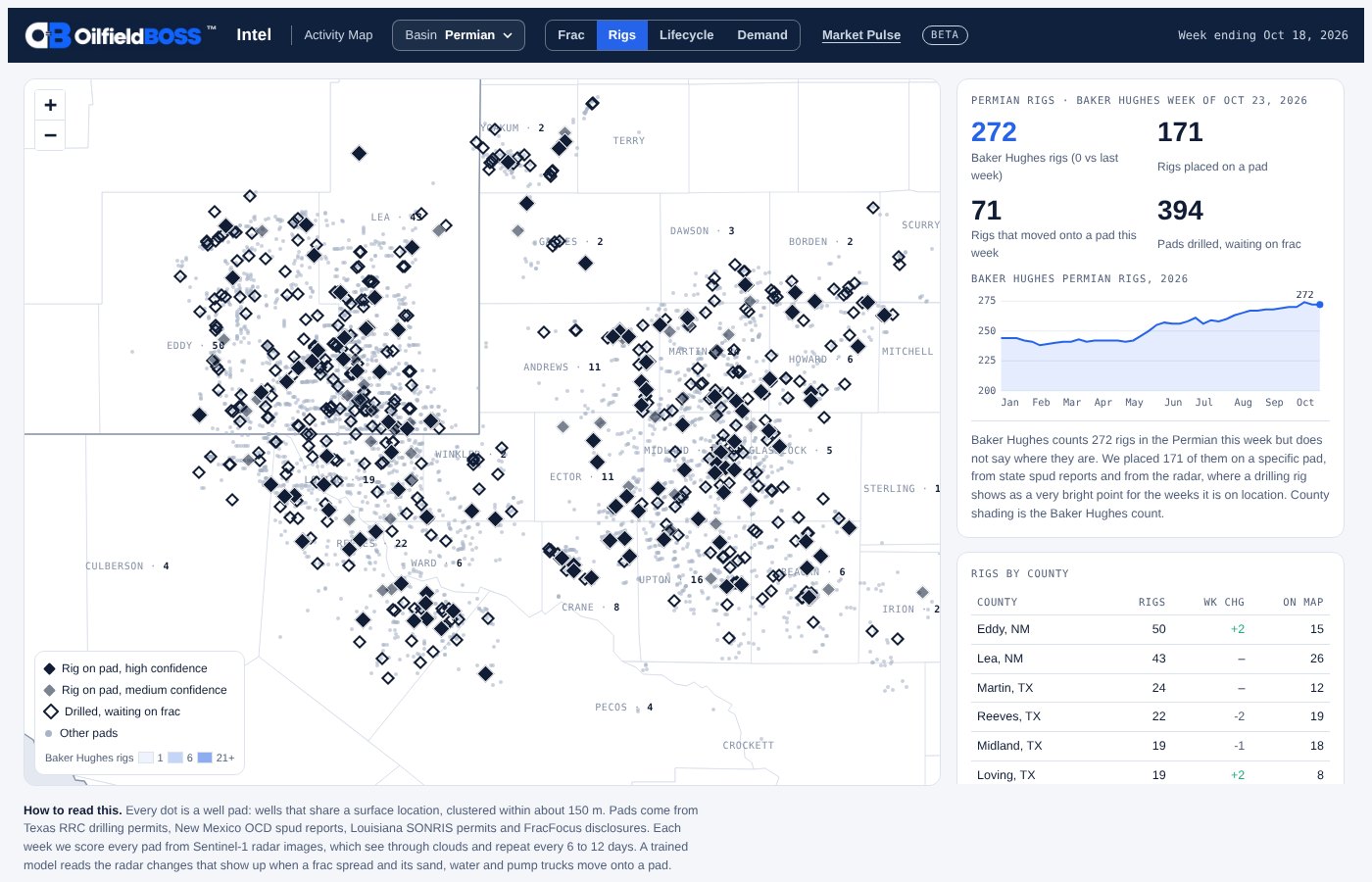Click the 394 pads drilled value
1372x882 pixels.
point(1180,211)
